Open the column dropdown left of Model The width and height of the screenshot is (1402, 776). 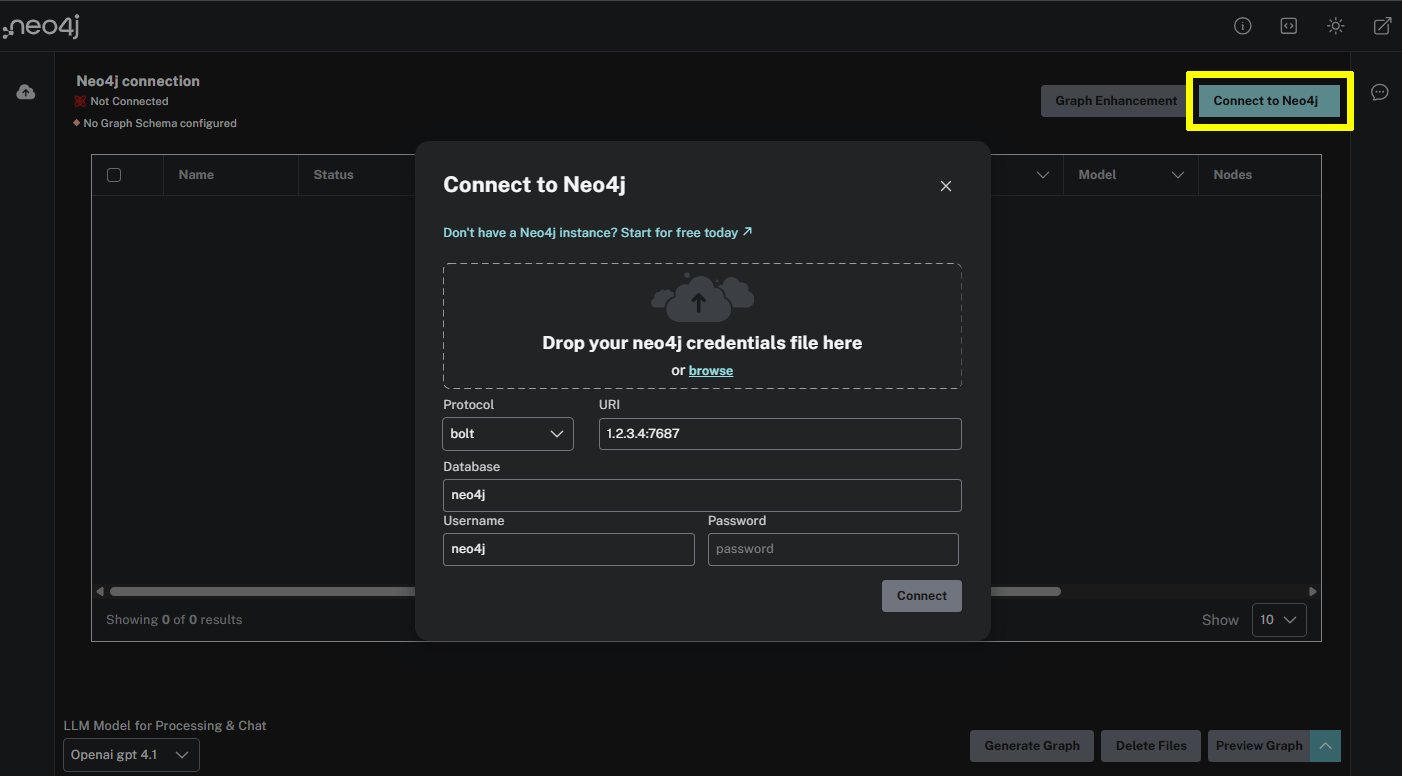[1043, 175]
